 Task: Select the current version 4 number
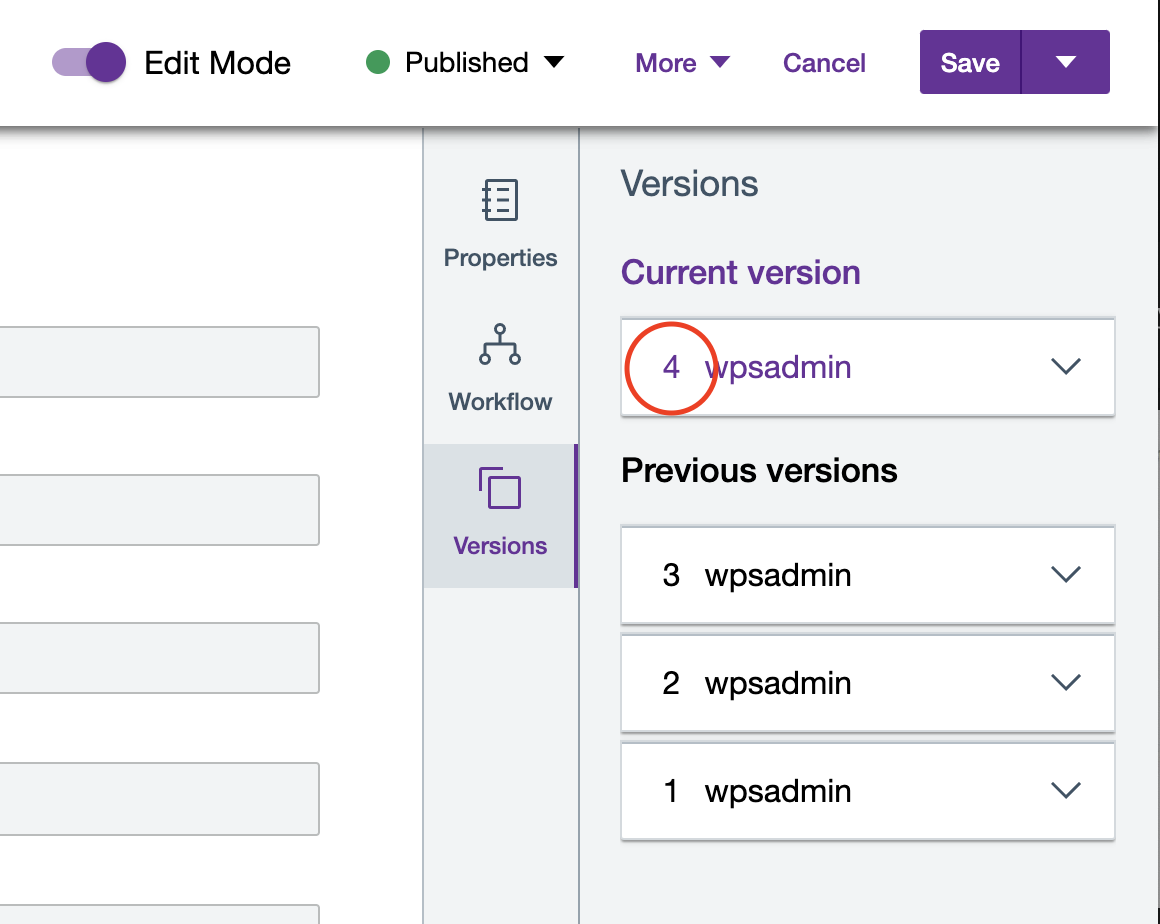pyautogui.click(x=671, y=367)
